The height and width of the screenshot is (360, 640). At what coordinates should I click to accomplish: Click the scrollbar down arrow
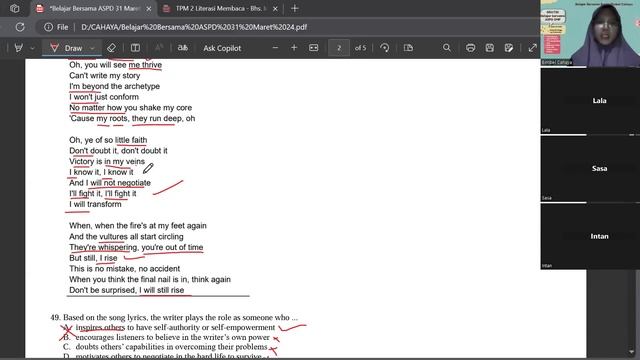[x=631, y=352]
